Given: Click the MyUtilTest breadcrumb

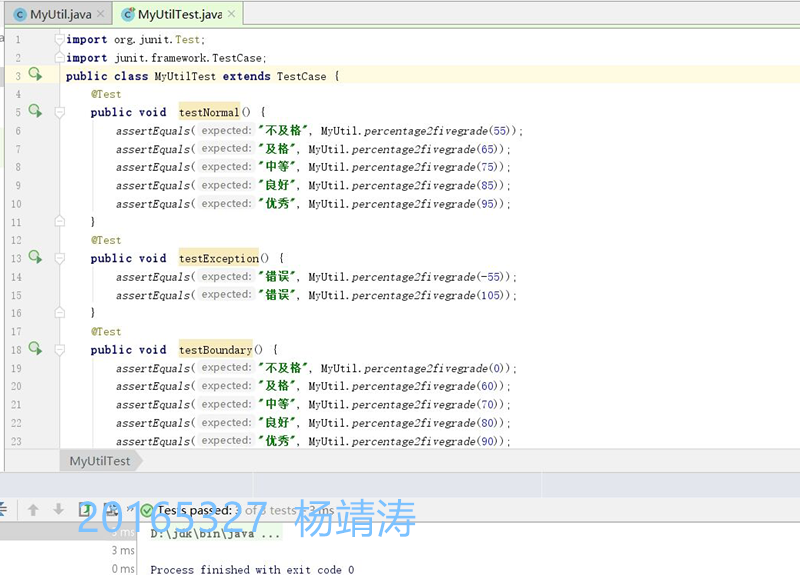Looking at the screenshot, I should pyautogui.click(x=100, y=461).
